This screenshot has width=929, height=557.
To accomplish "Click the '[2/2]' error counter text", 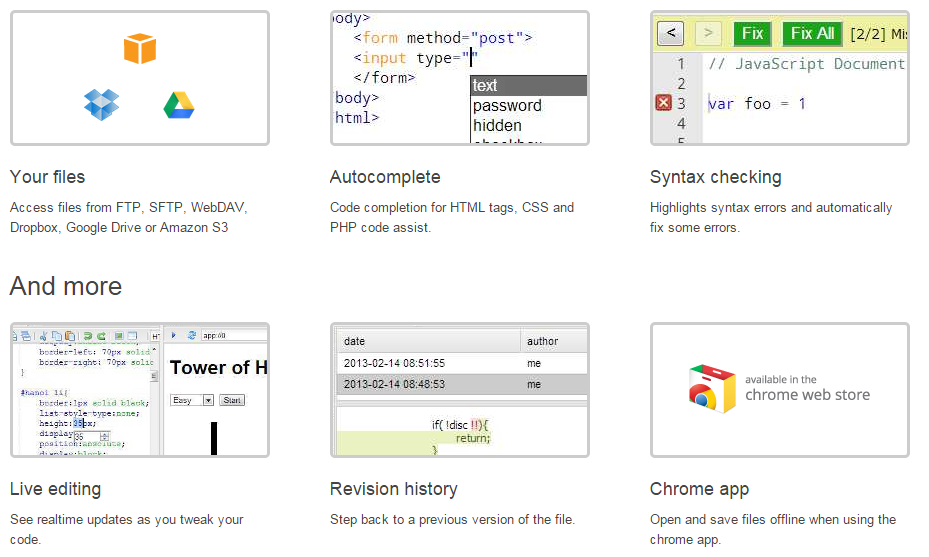I will [867, 34].
